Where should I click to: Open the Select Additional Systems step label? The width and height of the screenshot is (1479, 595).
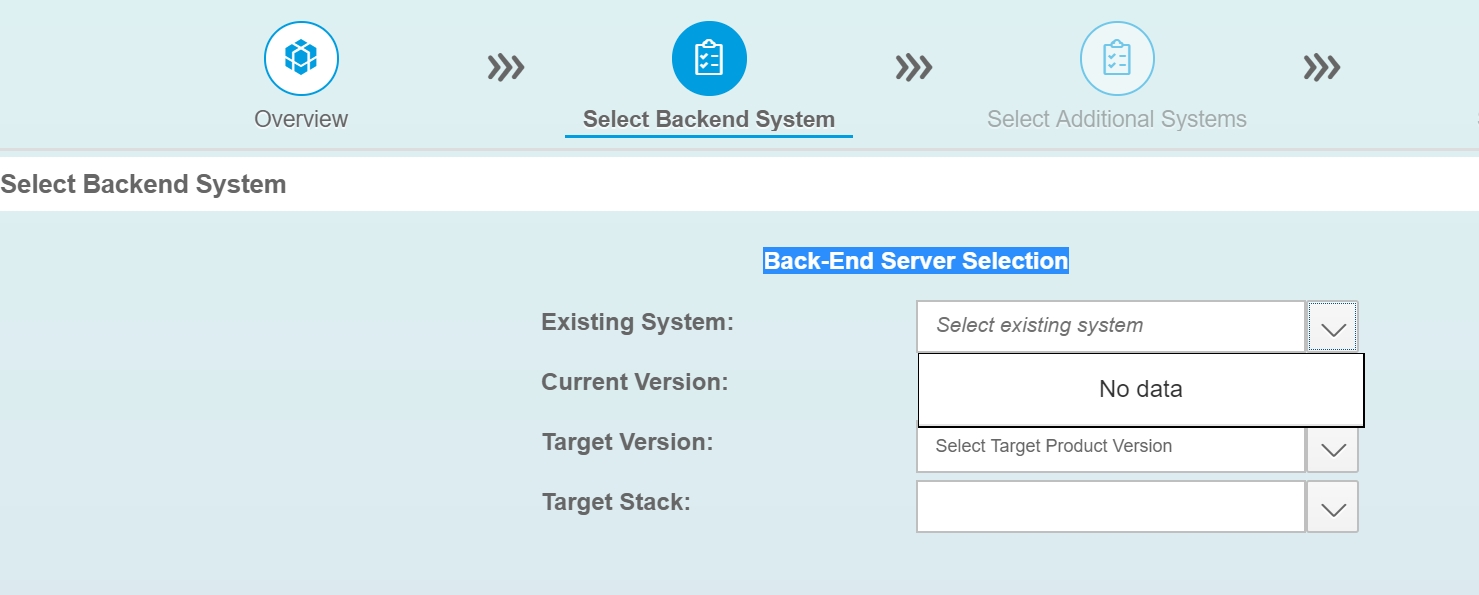pos(1117,119)
